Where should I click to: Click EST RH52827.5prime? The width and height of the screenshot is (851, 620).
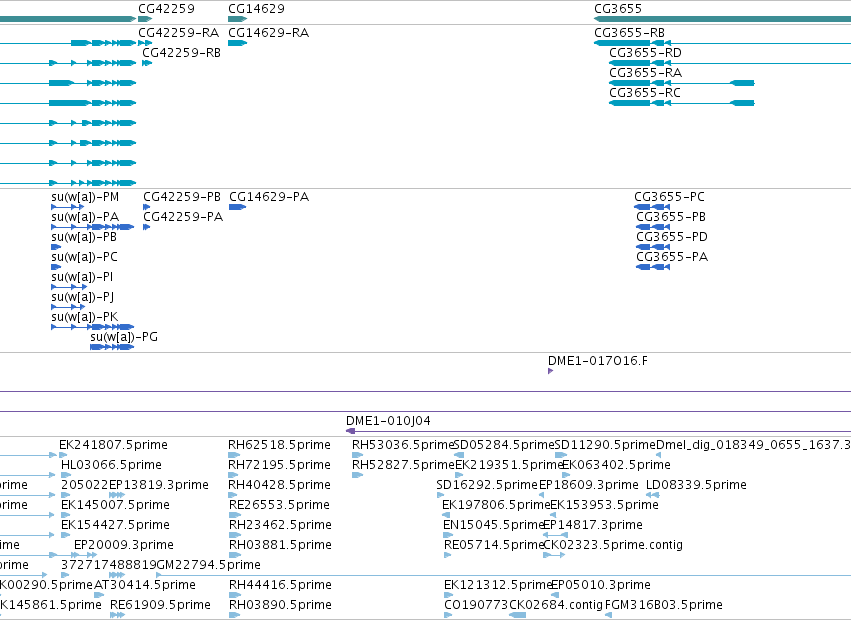click(x=403, y=465)
